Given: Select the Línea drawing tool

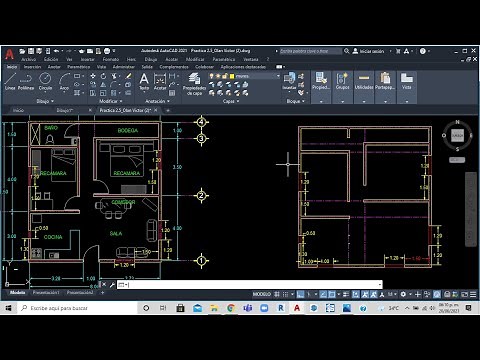Looking at the screenshot, I should click(10, 81).
